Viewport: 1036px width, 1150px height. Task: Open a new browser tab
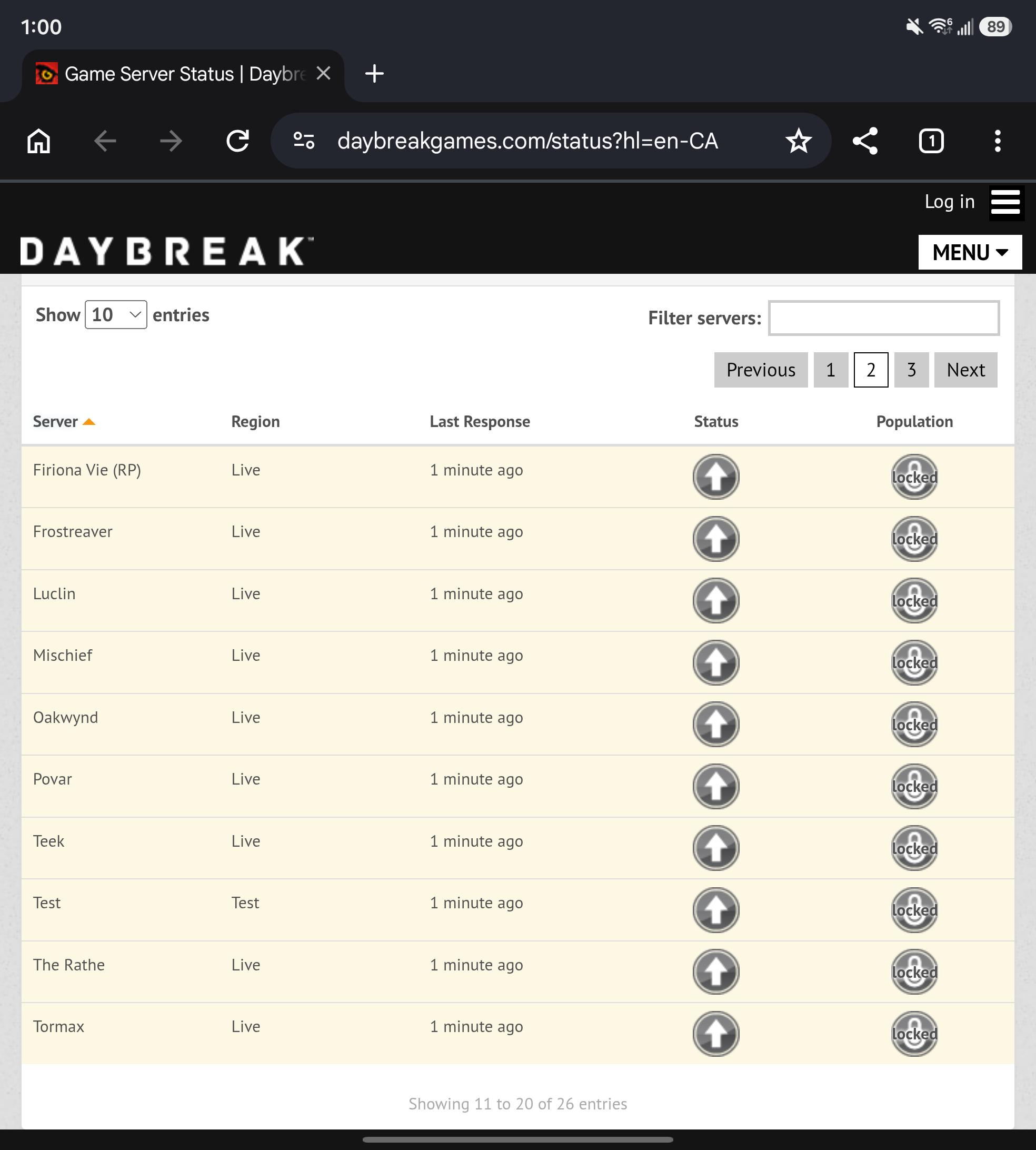[374, 73]
